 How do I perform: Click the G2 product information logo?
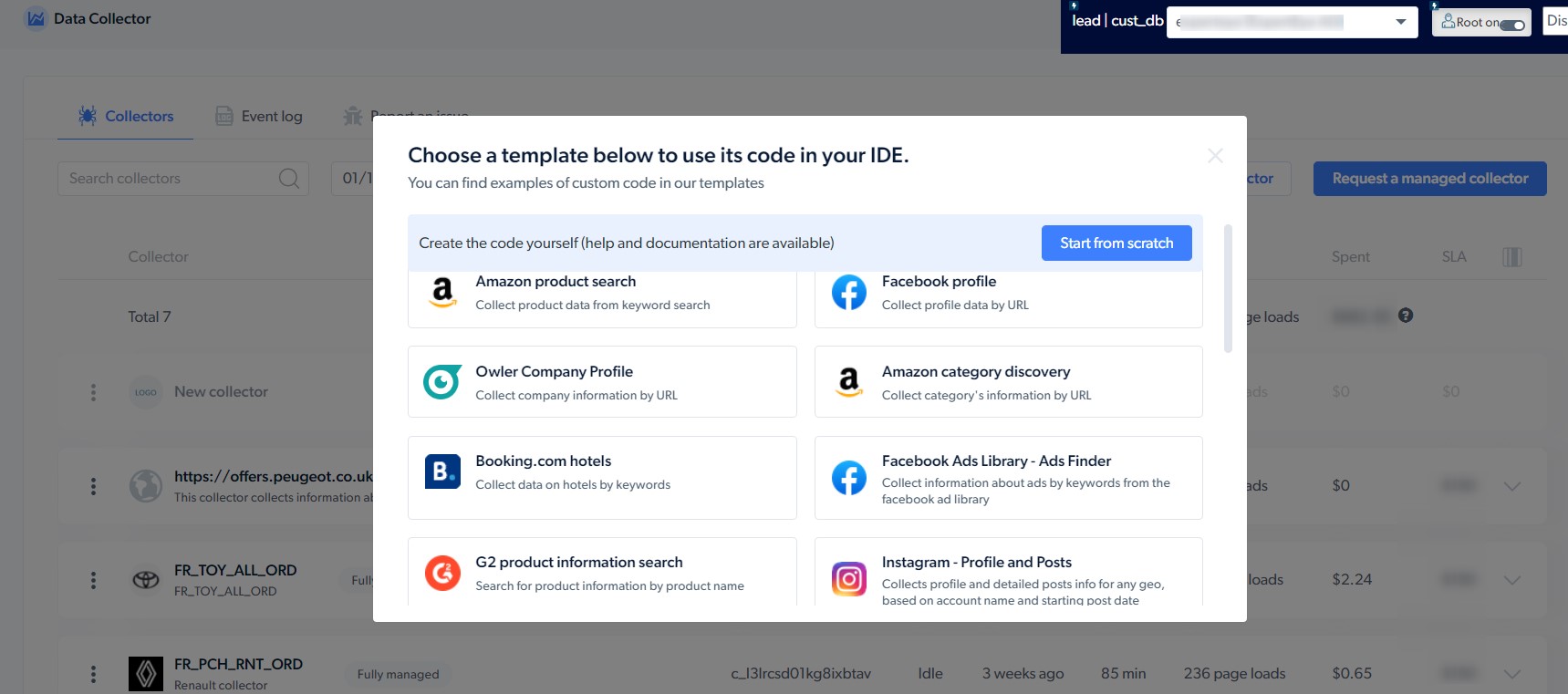442,573
